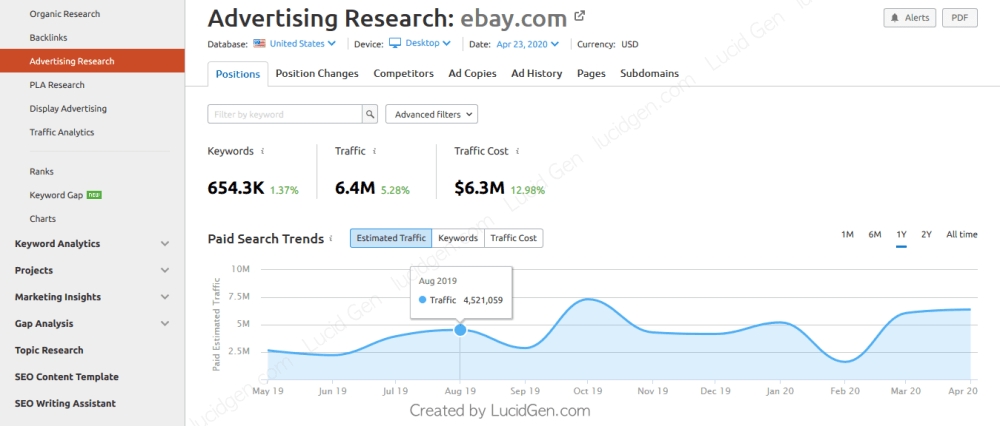1000x426 pixels.
Task: Open Topic Research in sidebar
Action: 49,350
